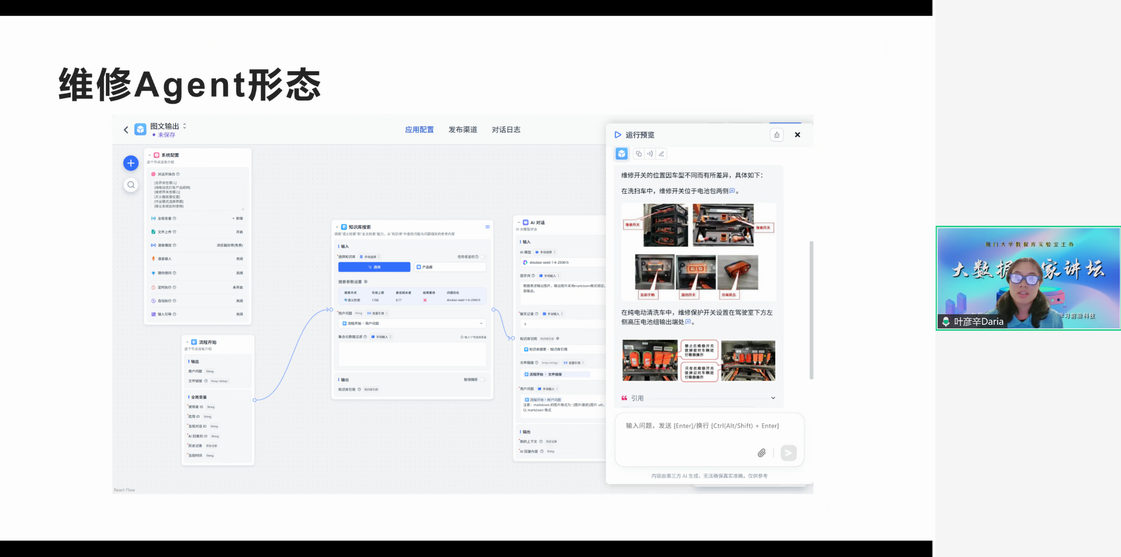Click the edit pencil icon above response
The height and width of the screenshot is (557, 1121).
pyautogui.click(x=661, y=154)
